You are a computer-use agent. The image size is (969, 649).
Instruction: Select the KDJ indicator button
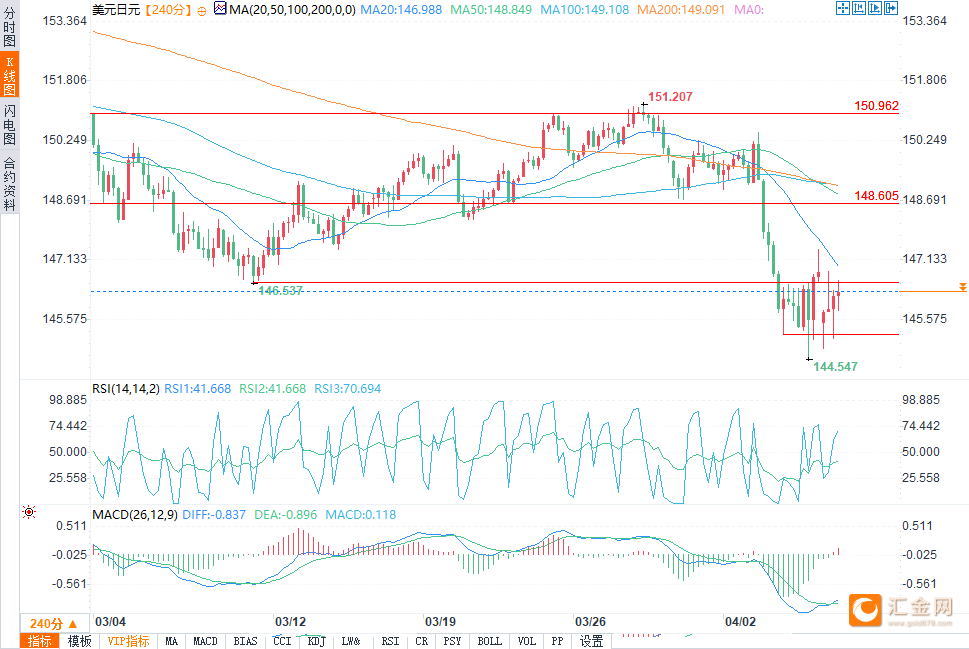(316, 641)
